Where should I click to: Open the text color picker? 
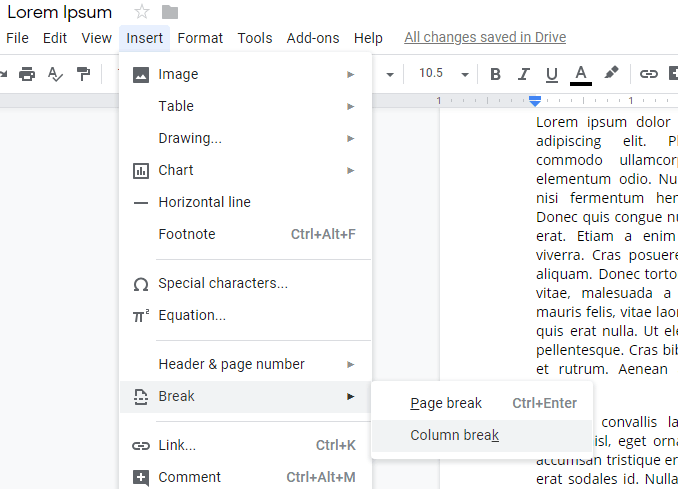pos(581,73)
